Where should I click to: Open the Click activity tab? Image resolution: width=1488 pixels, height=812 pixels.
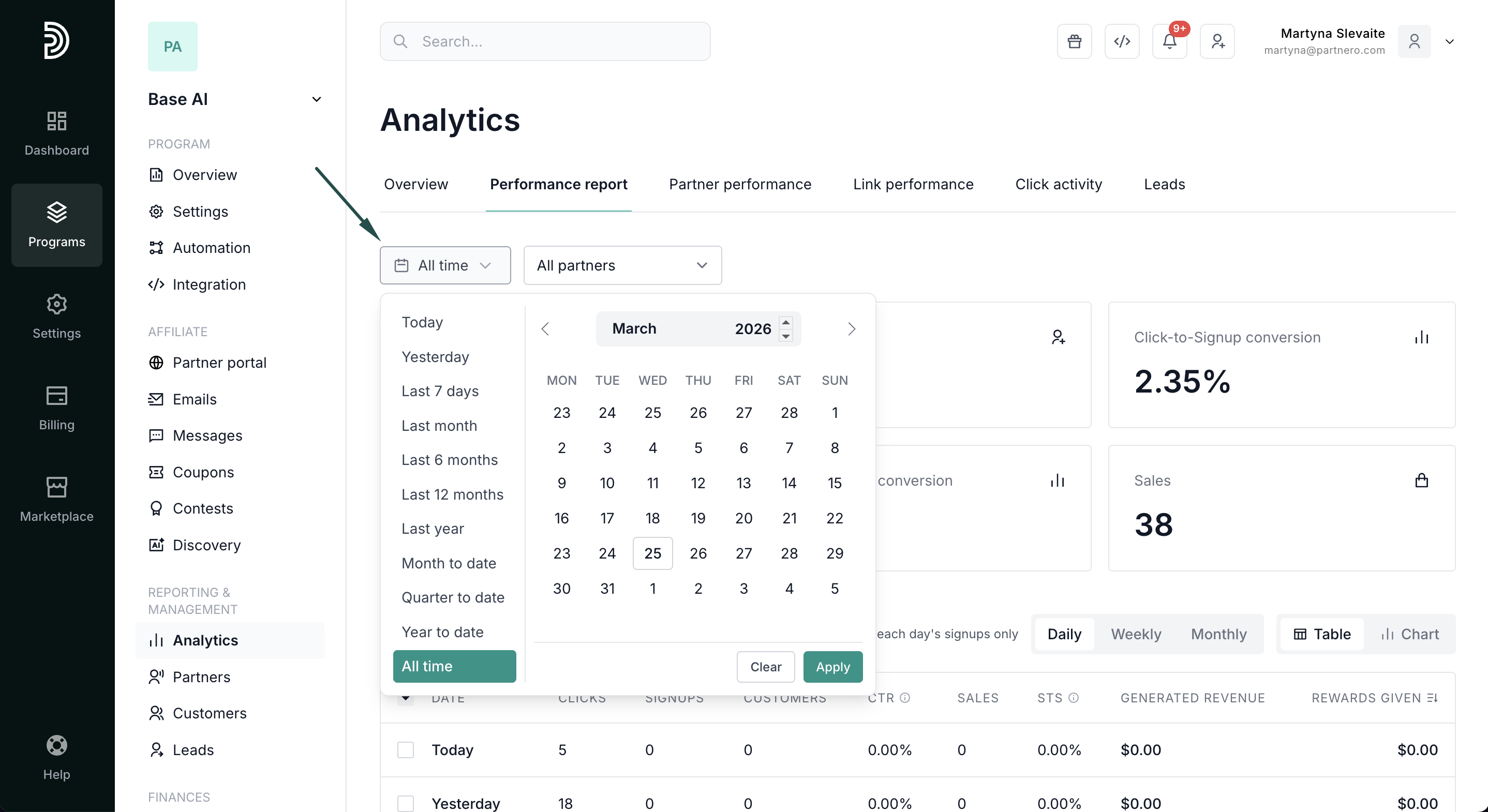[1058, 184]
